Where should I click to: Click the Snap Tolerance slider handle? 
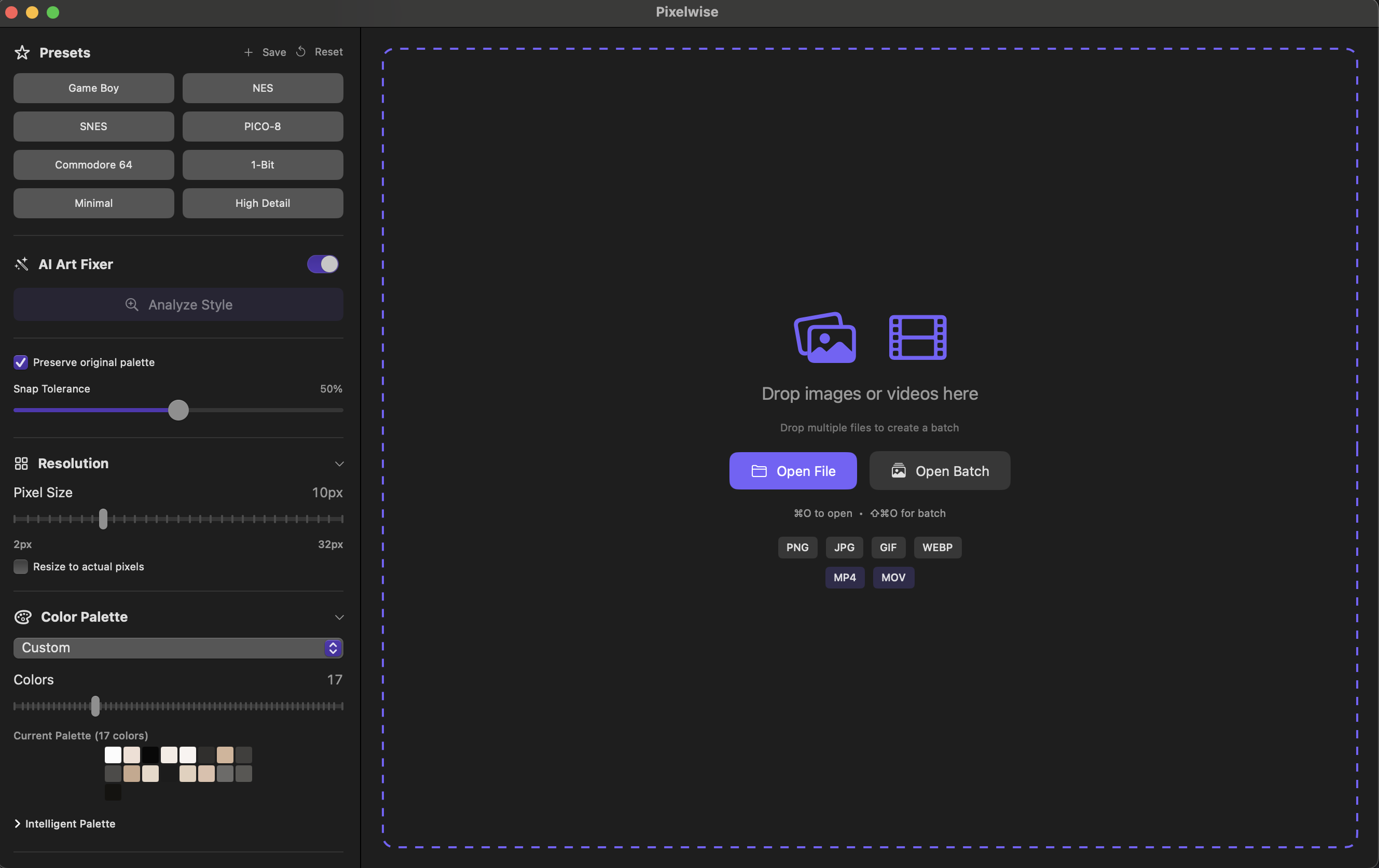coord(178,410)
